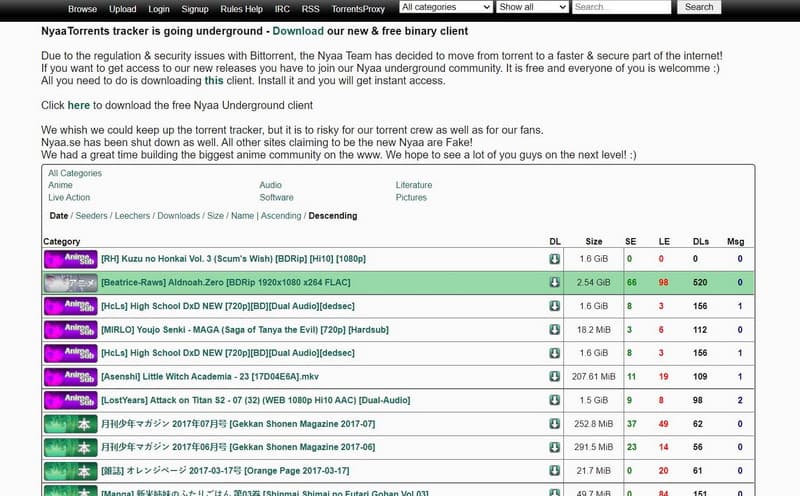Click download arrow for Kuzu no Honkai row

(554, 259)
